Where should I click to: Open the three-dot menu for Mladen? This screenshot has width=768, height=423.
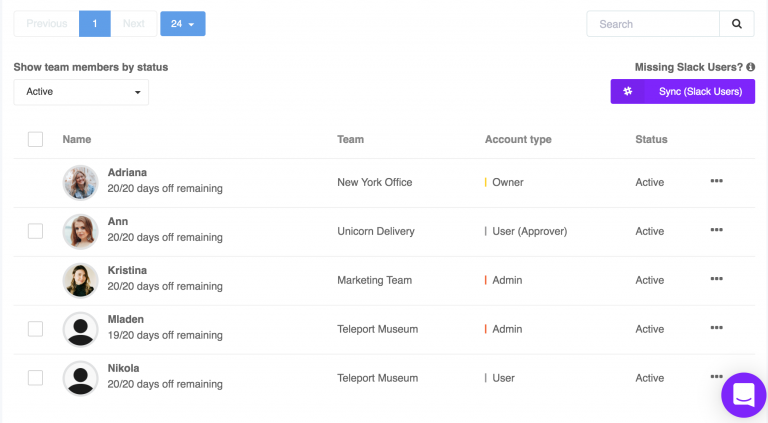click(717, 328)
